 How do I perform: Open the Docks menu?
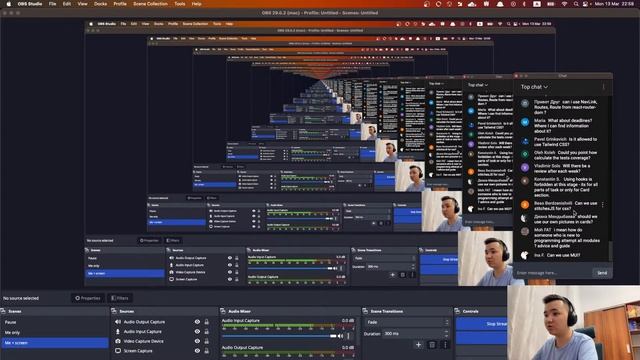tap(100, 4)
